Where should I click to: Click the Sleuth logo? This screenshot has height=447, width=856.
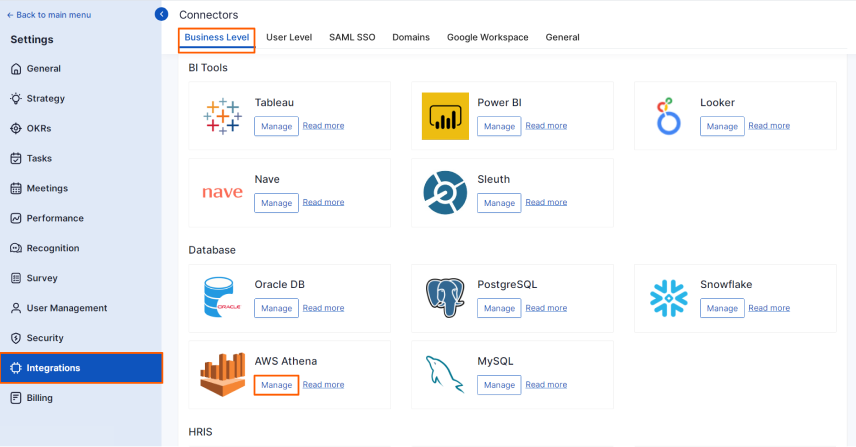click(445, 193)
